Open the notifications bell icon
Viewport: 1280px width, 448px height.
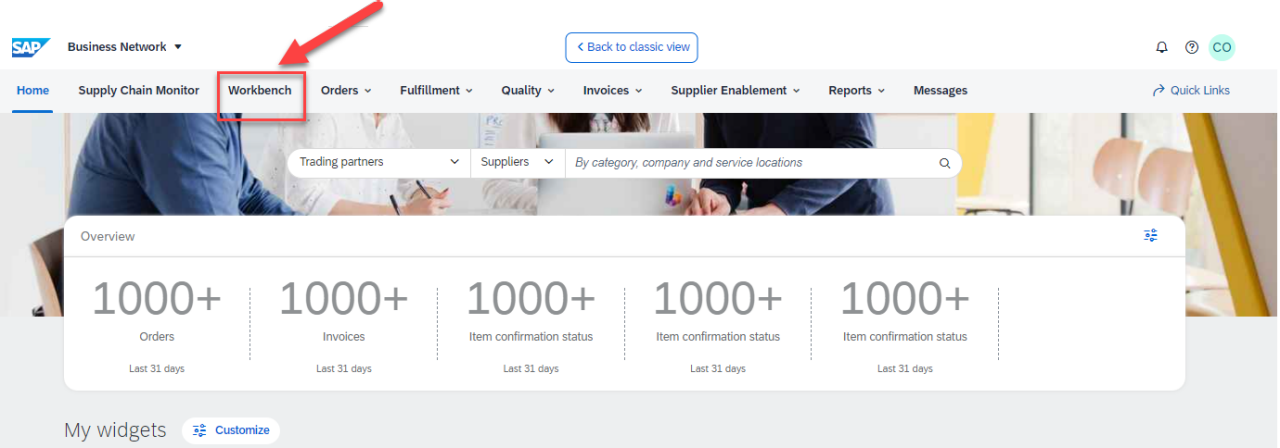point(1161,47)
